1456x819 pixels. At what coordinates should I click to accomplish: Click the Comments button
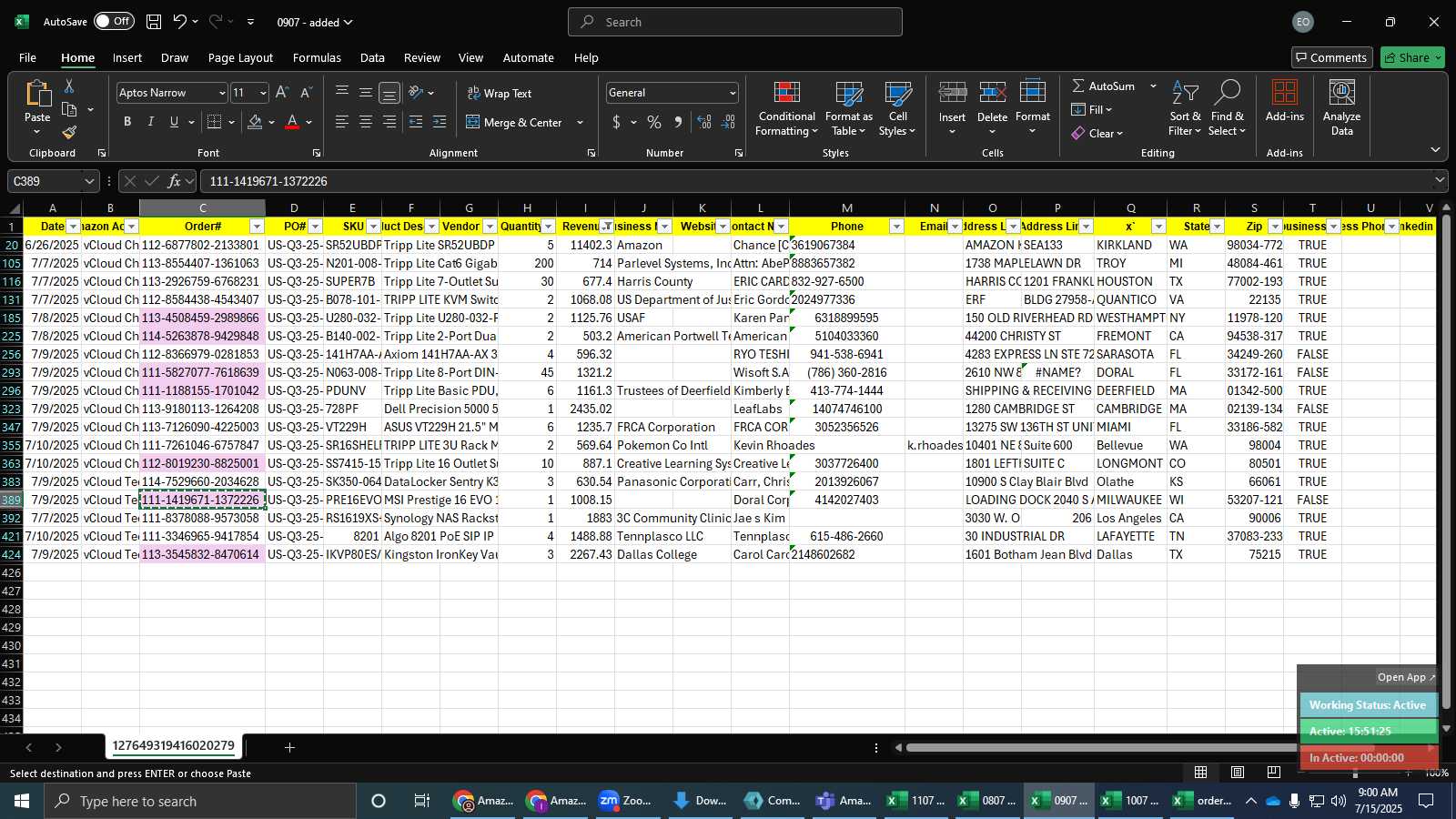point(1330,57)
